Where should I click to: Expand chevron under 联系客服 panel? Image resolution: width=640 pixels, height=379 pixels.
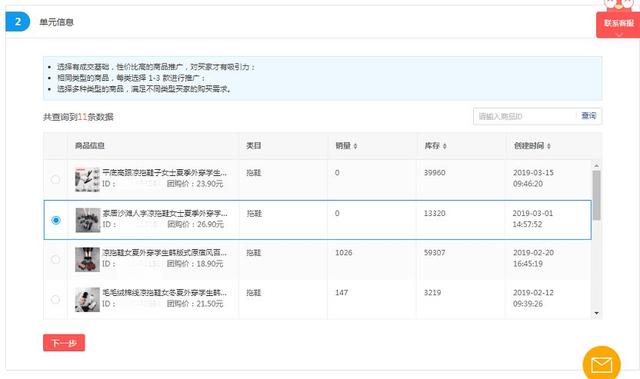pos(619,35)
